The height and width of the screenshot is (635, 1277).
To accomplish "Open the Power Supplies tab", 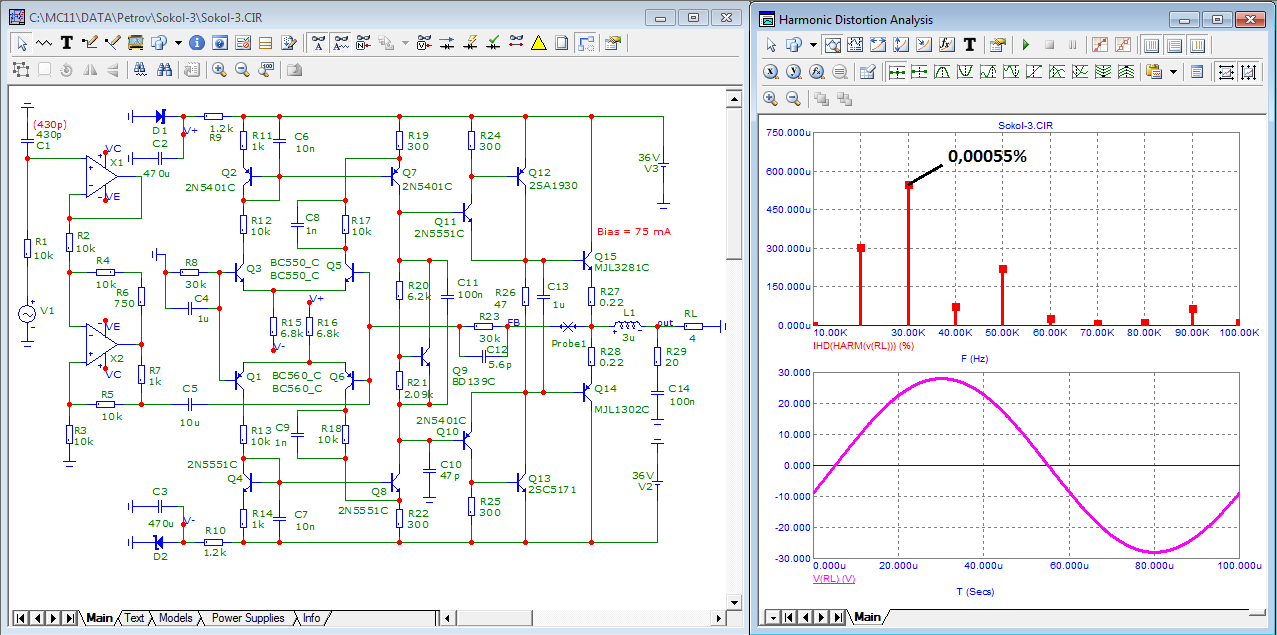I will click(248, 618).
